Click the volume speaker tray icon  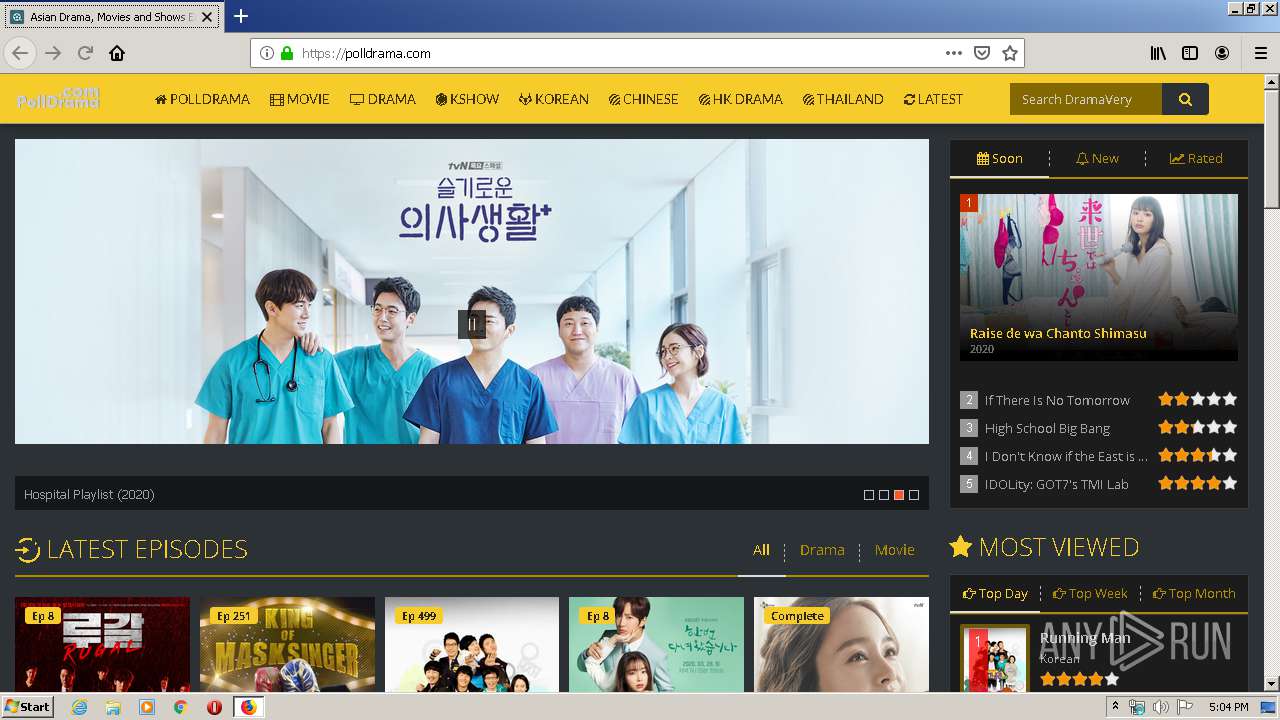1160,707
